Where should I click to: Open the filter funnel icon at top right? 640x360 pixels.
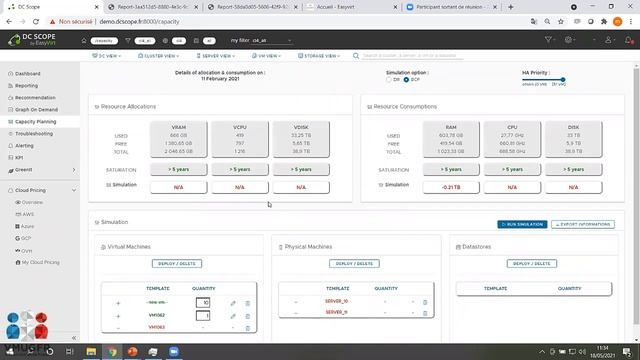(x=548, y=40)
